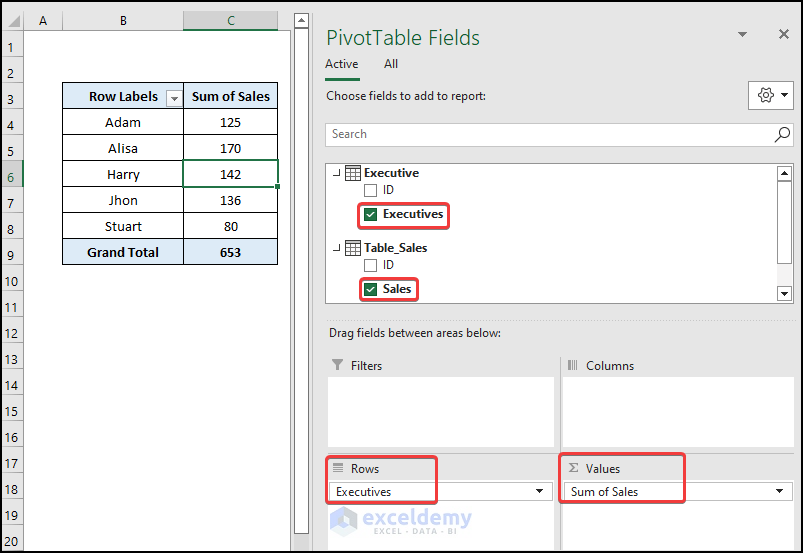
Task: Uncheck the Sales field checkbox
Action: point(371,290)
